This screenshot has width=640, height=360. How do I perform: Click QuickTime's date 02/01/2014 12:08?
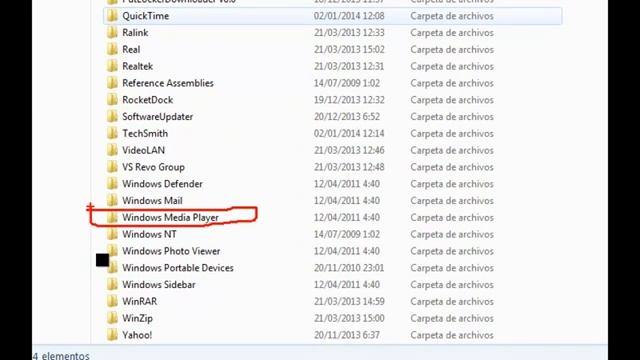(349, 16)
